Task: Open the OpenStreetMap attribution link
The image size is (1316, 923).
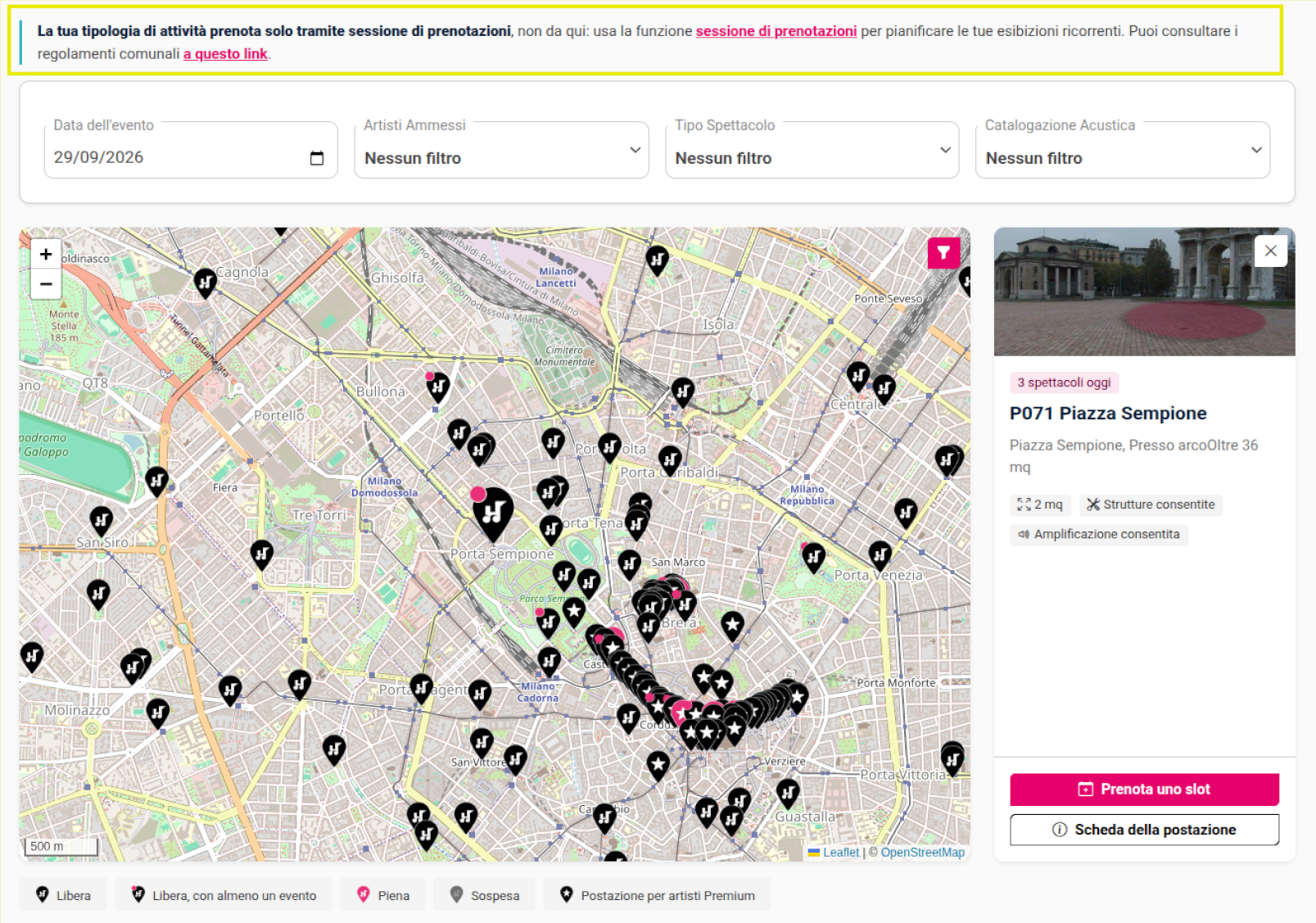Action: click(x=923, y=853)
